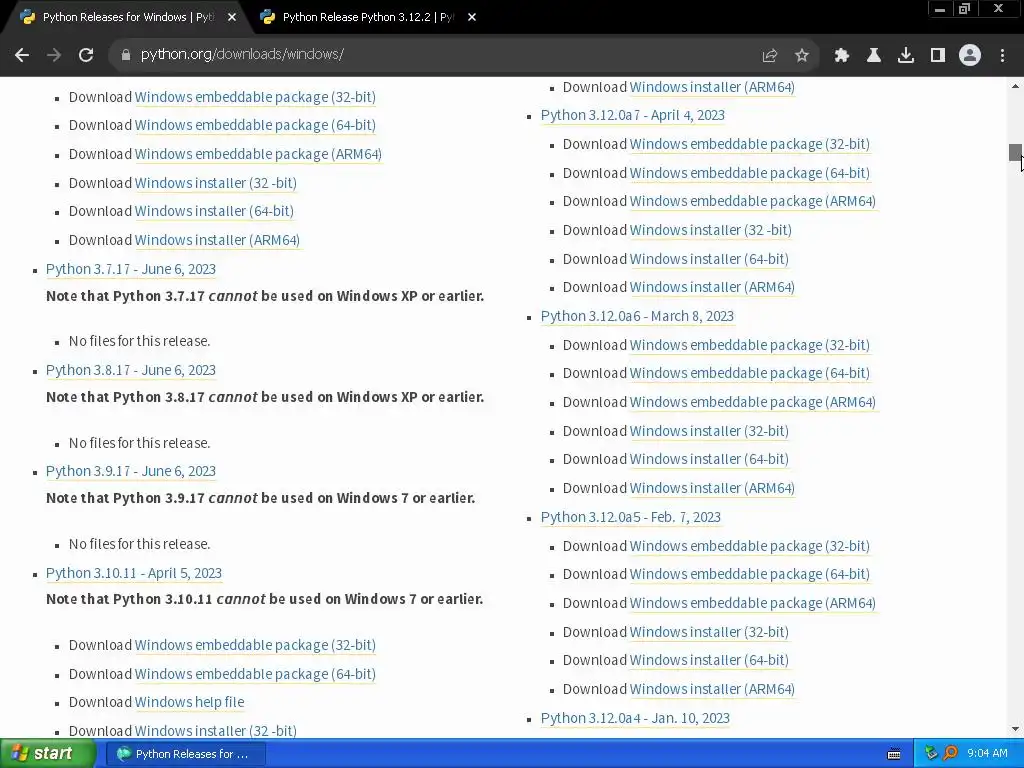Click Windows installer (64-bit) link above Python 3.7.17
Image resolution: width=1024 pixels, height=768 pixels.
click(214, 212)
